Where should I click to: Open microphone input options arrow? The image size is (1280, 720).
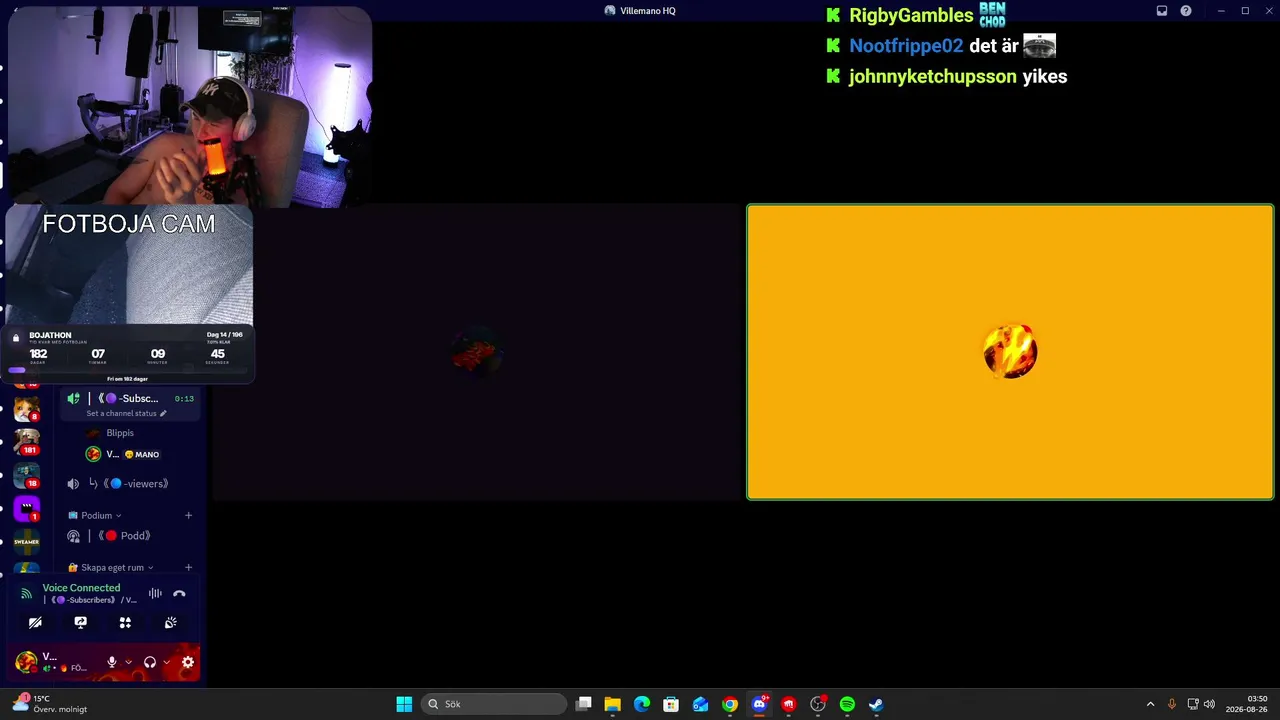coord(128,662)
